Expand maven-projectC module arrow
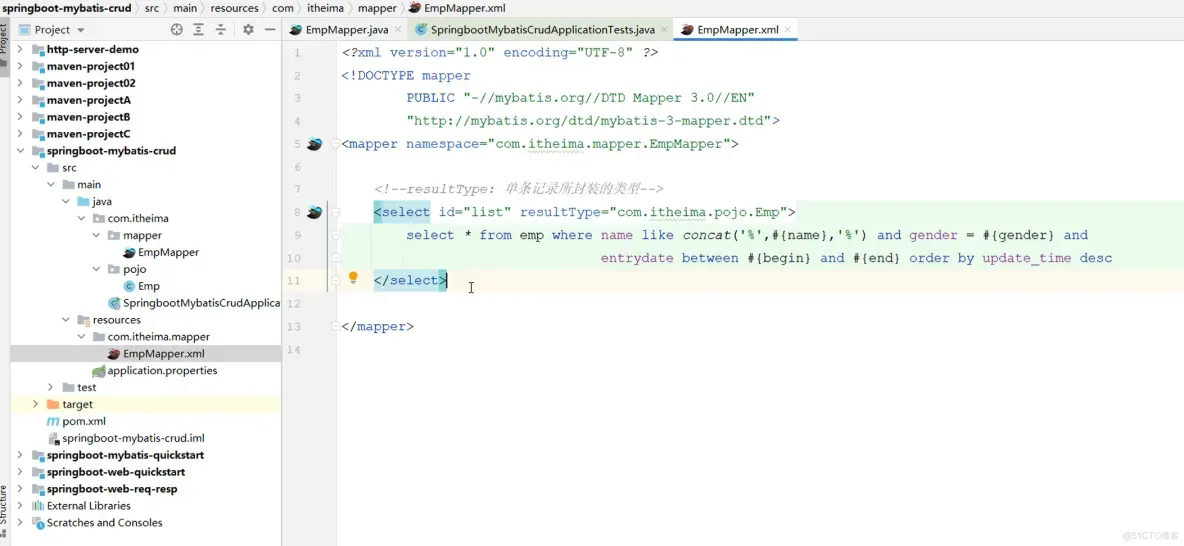The image size is (1184, 546). coord(20,134)
